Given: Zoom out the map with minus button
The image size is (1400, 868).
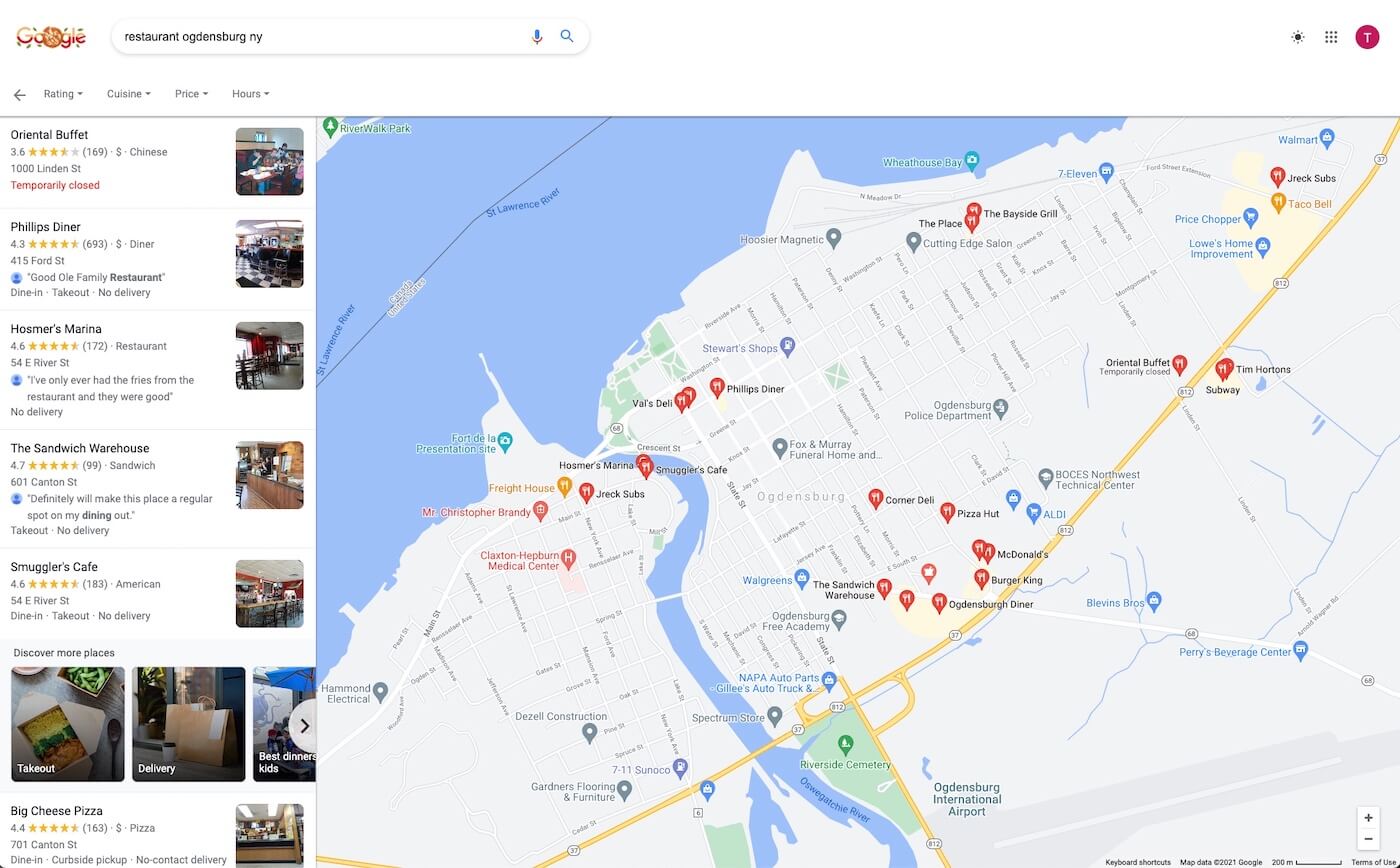Looking at the screenshot, I should pyautogui.click(x=1368, y=839).
